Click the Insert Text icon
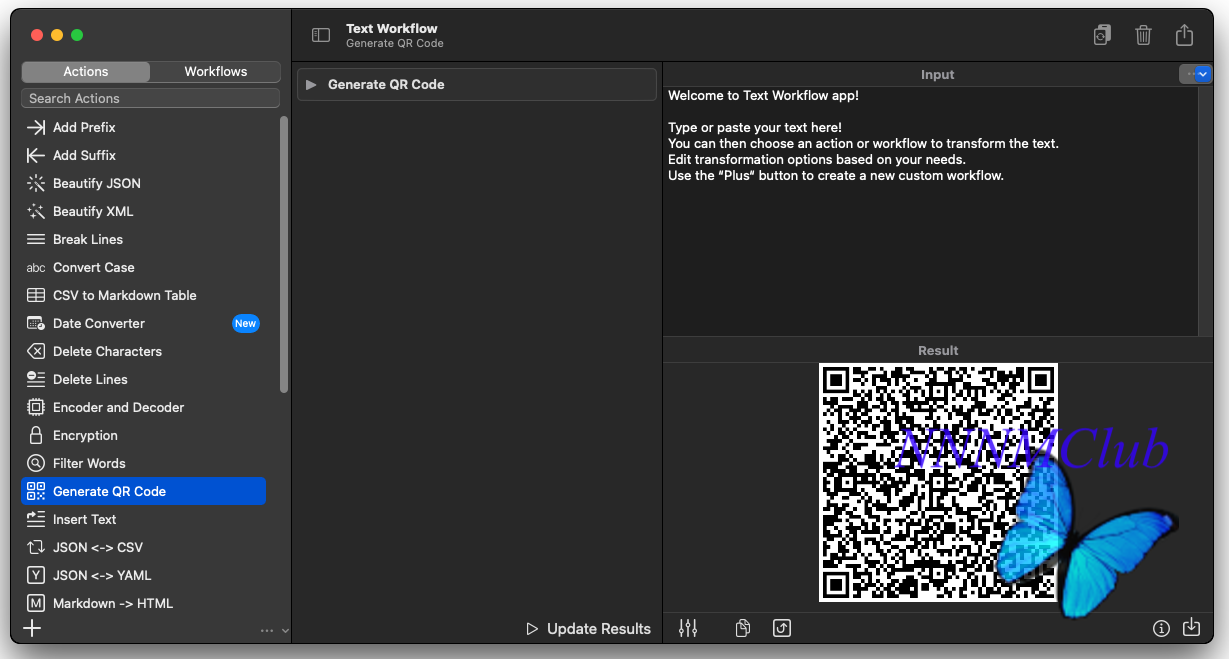The image size is (1229, 659). click(x=36, y=519)
